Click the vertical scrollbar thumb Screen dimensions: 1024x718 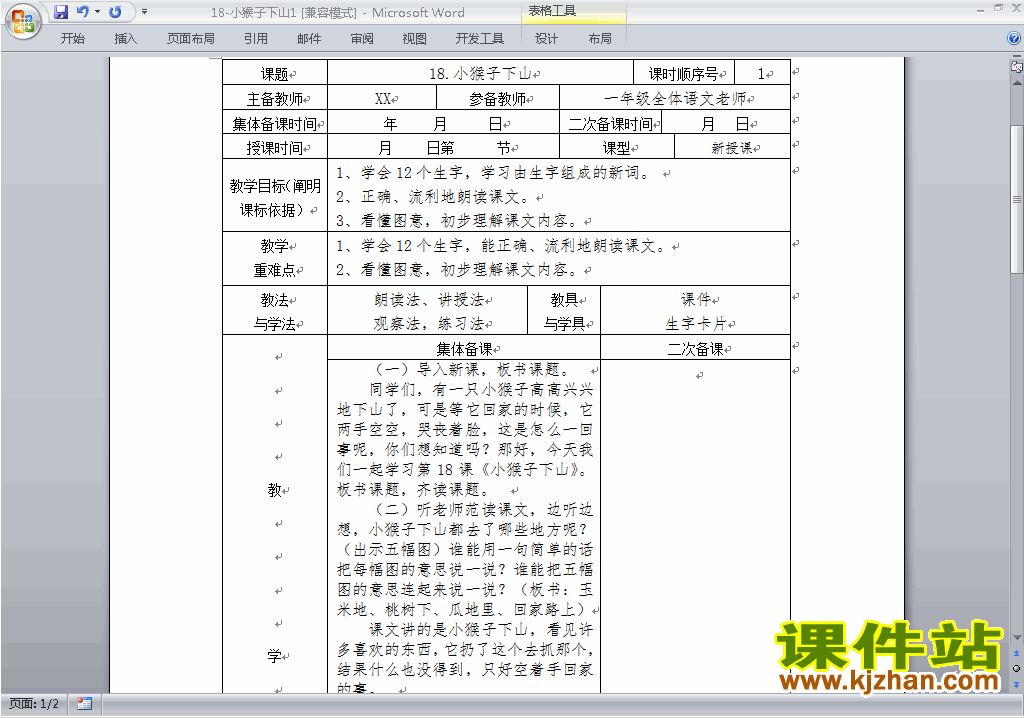[1016, 199]
